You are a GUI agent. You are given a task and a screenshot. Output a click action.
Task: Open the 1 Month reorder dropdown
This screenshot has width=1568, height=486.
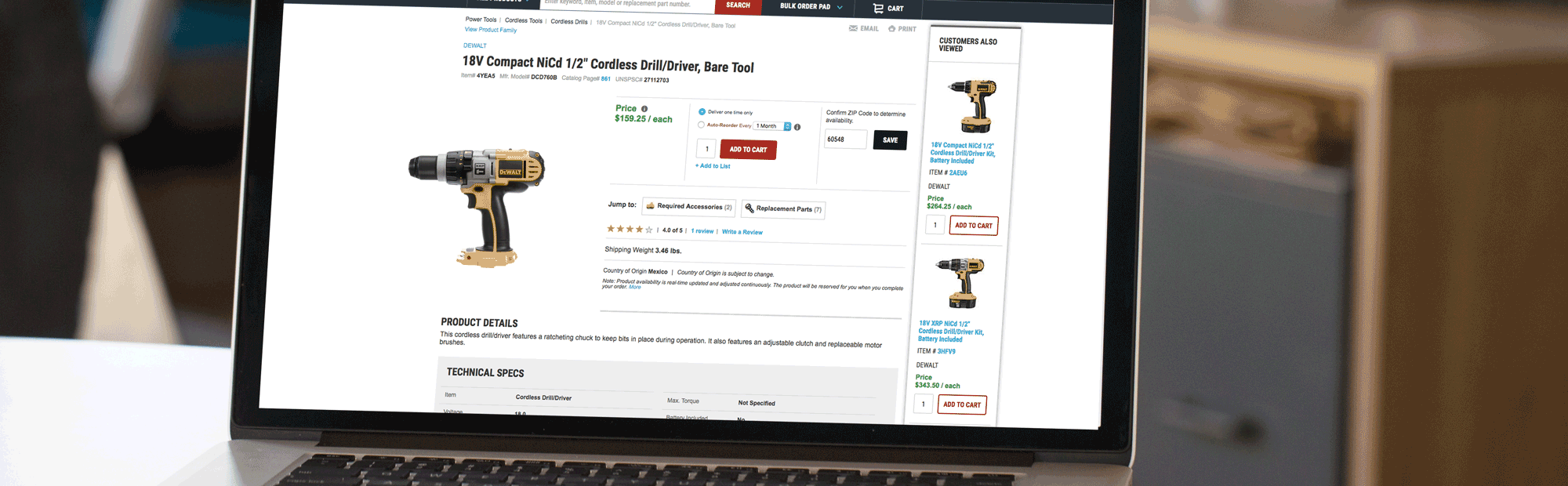click(x=772, y=126)
